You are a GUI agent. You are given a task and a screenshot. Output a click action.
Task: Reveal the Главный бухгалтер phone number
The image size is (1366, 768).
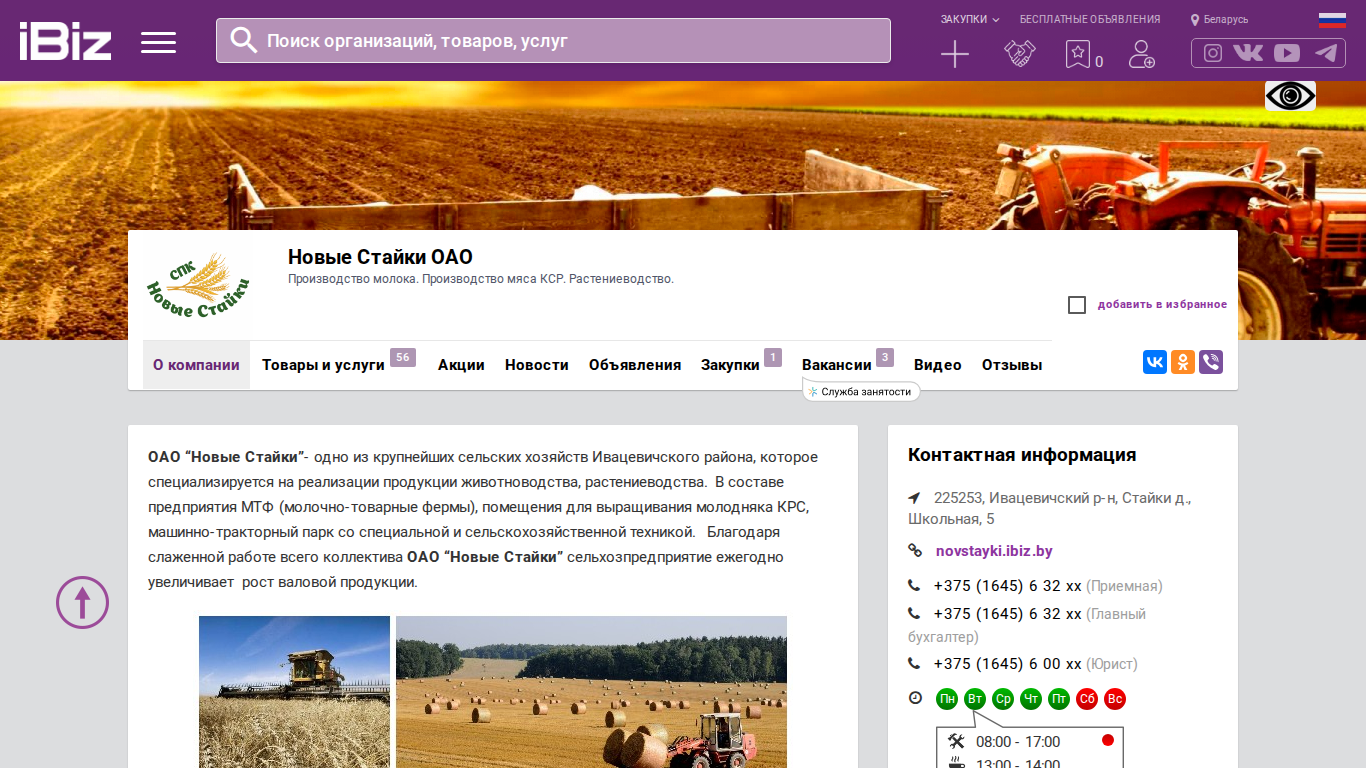point(1008,614)
